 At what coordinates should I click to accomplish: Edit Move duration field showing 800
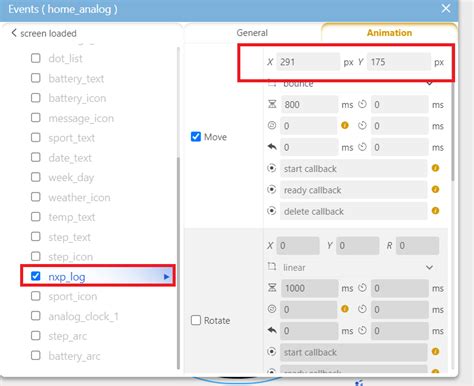coord(309,104)
